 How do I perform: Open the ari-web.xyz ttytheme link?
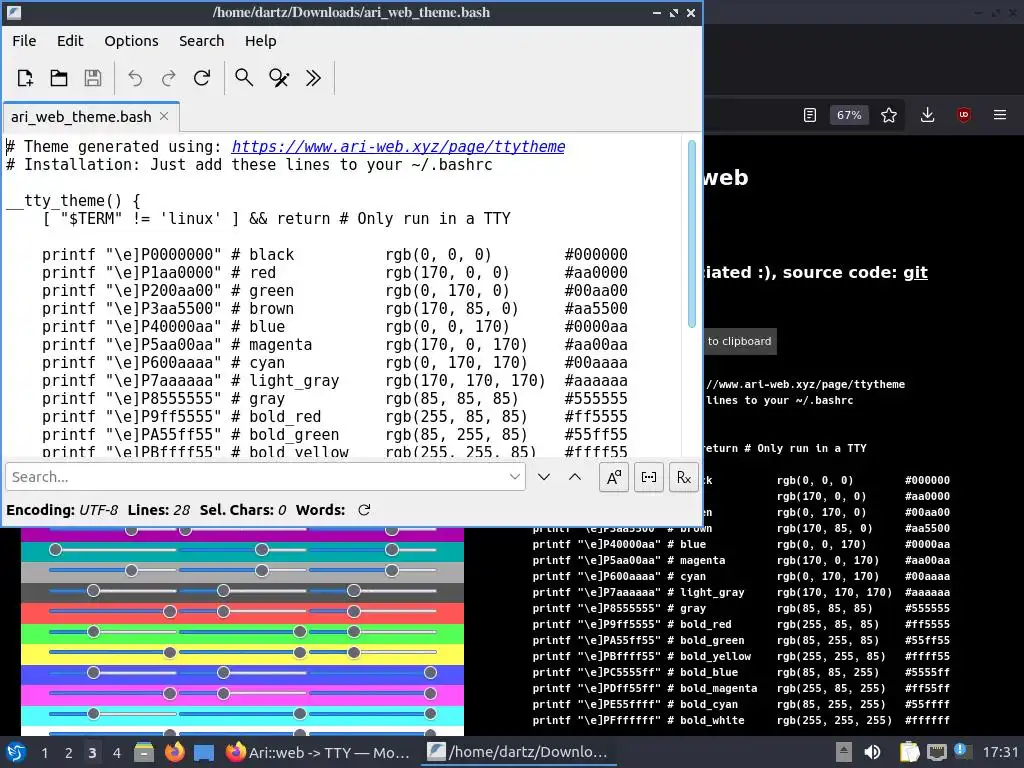point(398,146)
